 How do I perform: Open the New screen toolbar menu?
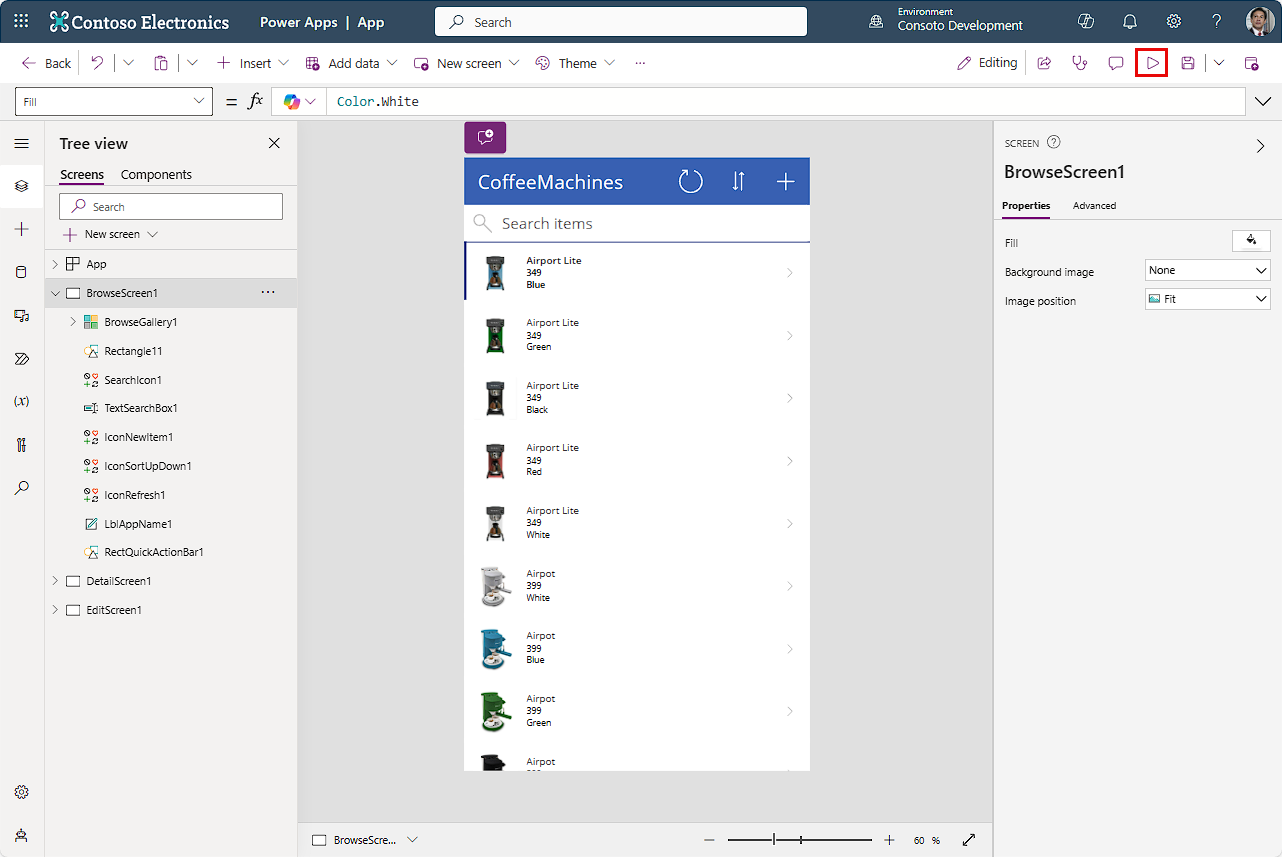[467, 63]
